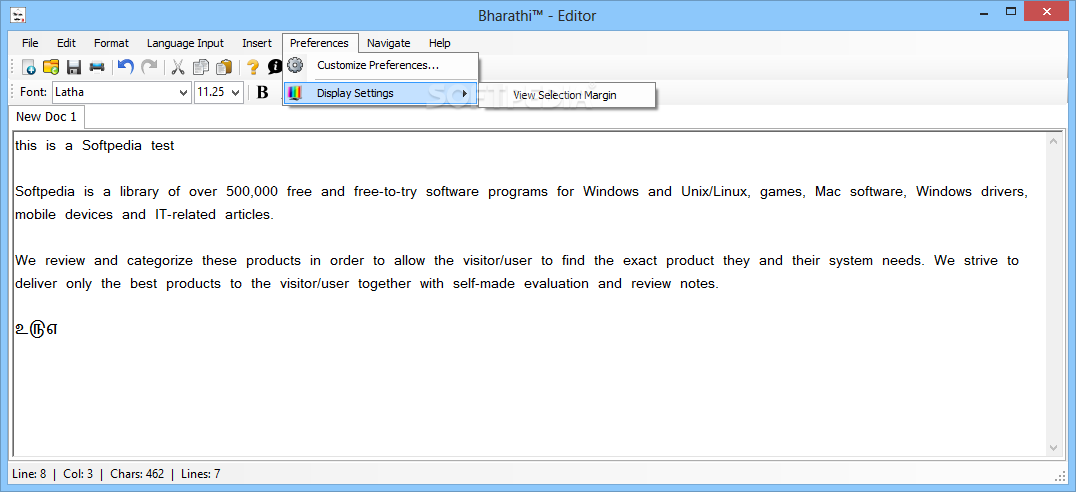
Task: Open the Format menu
Action: (111, 43)
